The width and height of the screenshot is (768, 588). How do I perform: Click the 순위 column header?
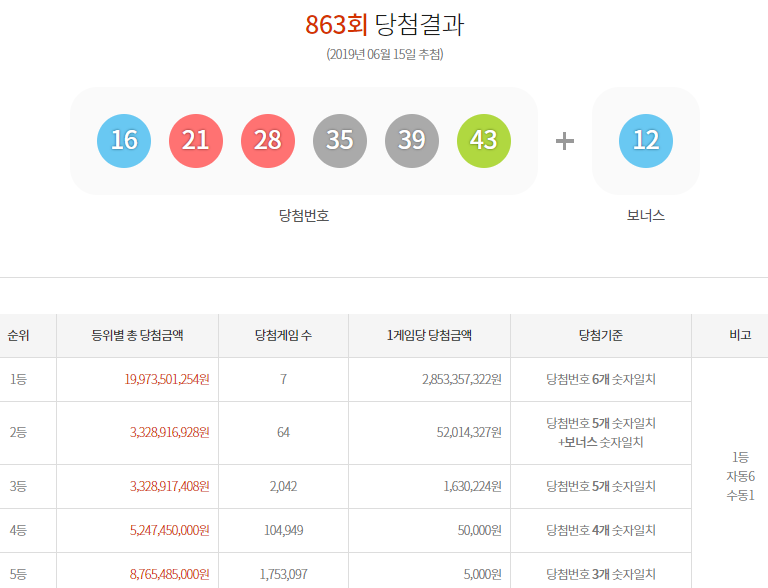coord(19,335)
